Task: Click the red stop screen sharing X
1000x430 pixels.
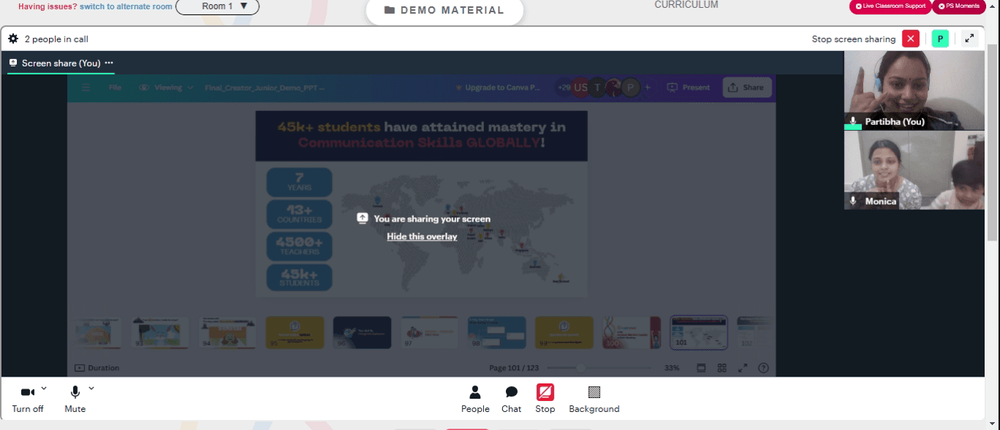Action: 911,39
